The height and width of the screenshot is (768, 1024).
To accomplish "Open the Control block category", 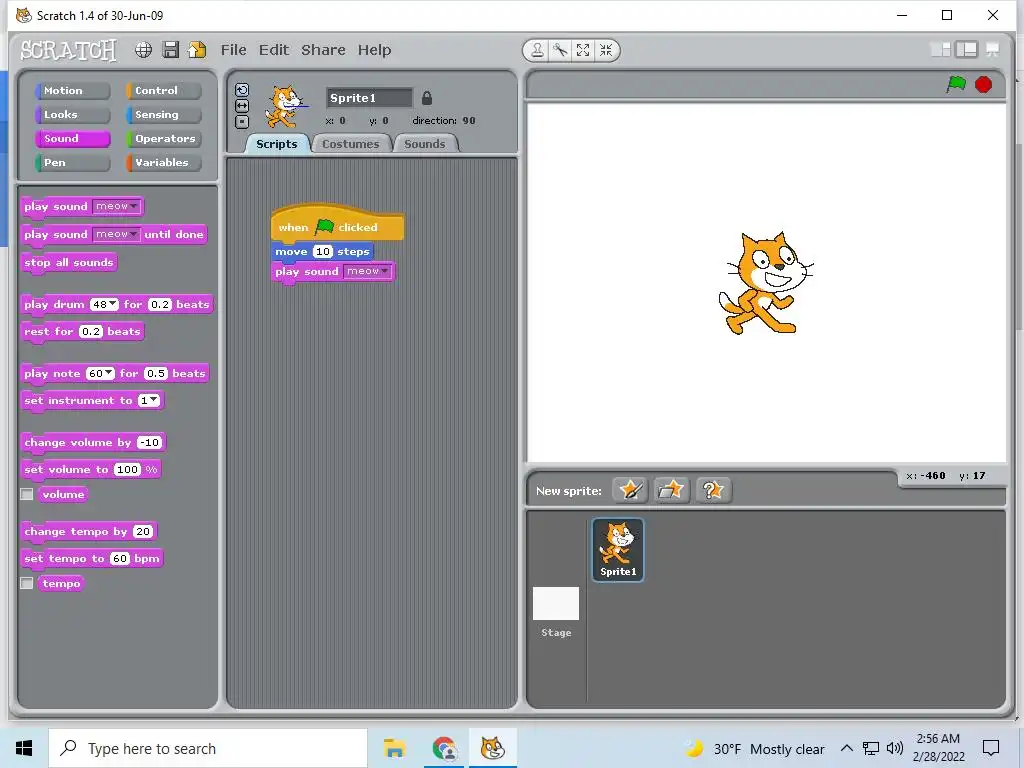I will click(163, 91).
